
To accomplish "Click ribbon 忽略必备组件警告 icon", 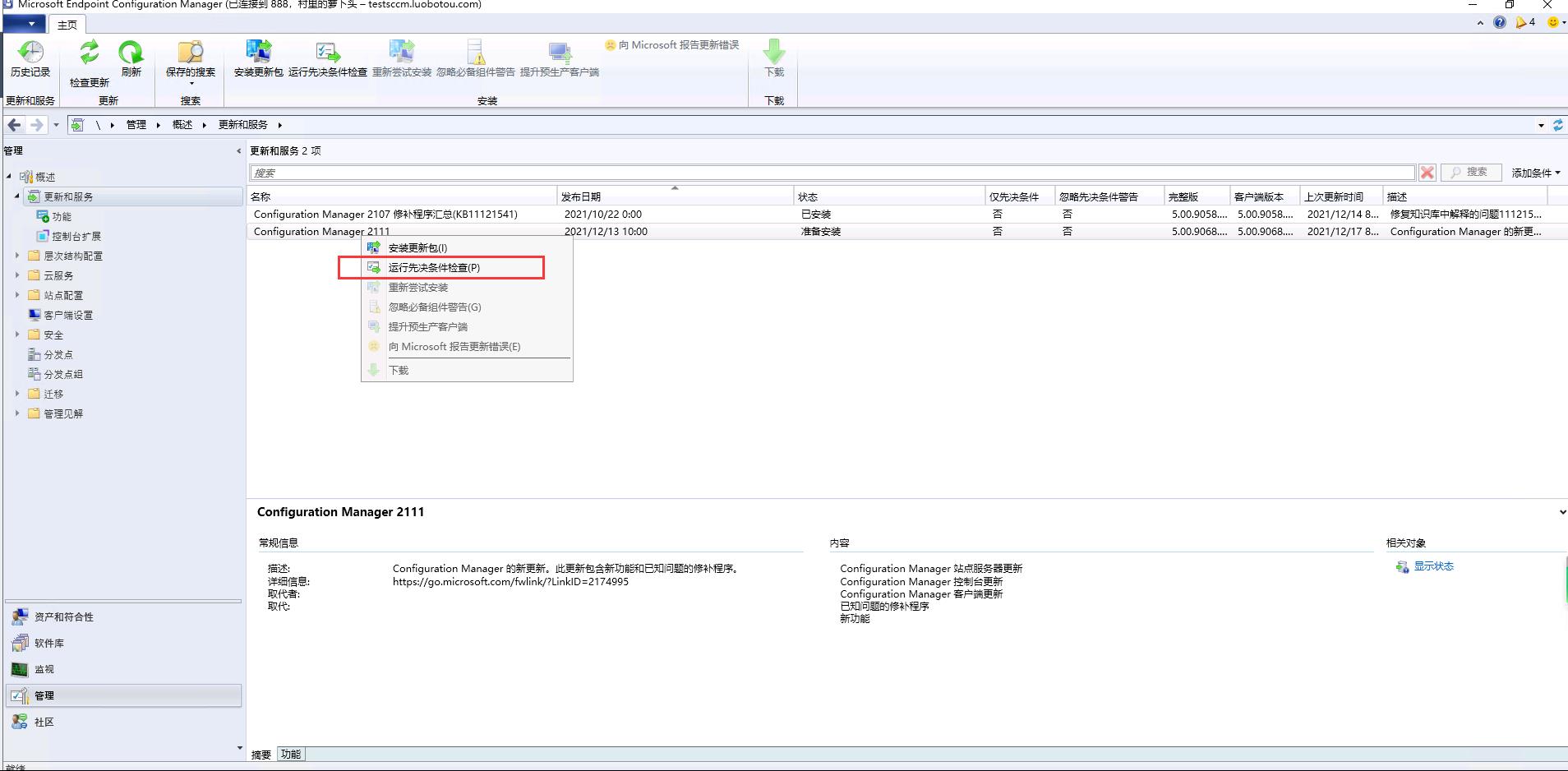I will pos(476,58).
